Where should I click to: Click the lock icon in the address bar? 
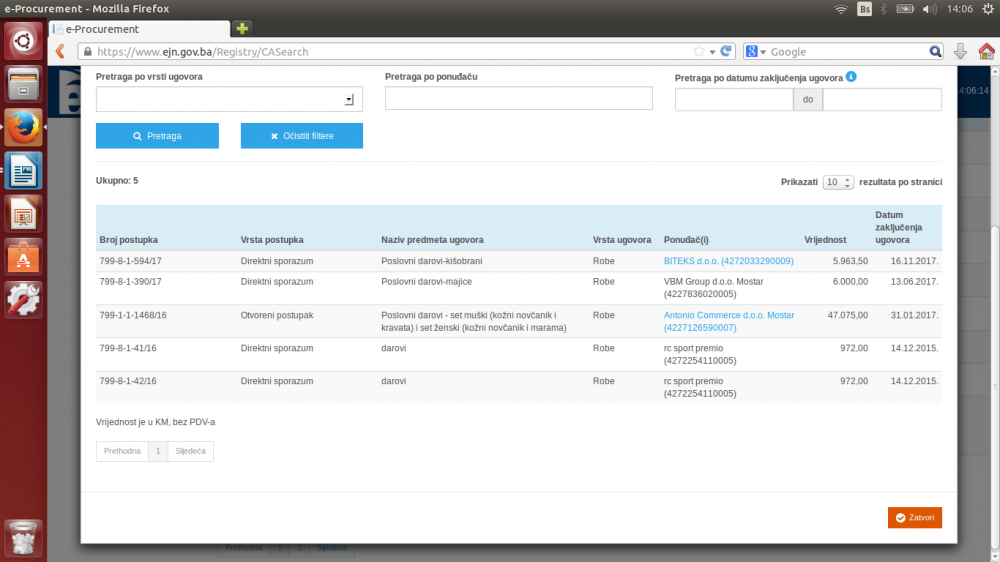pos(87,52)
